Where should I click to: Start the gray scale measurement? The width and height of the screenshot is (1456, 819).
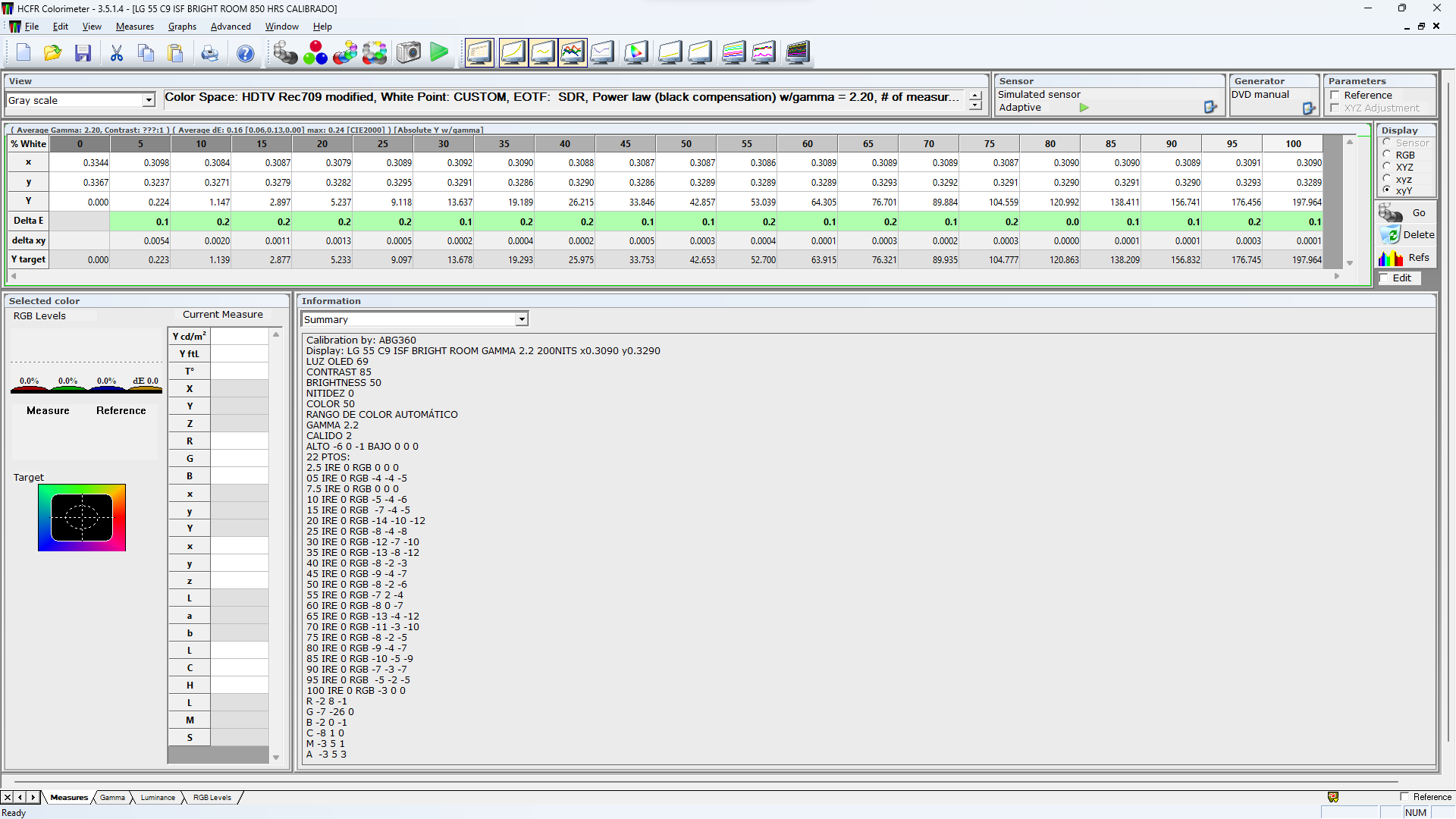point(286,53)
